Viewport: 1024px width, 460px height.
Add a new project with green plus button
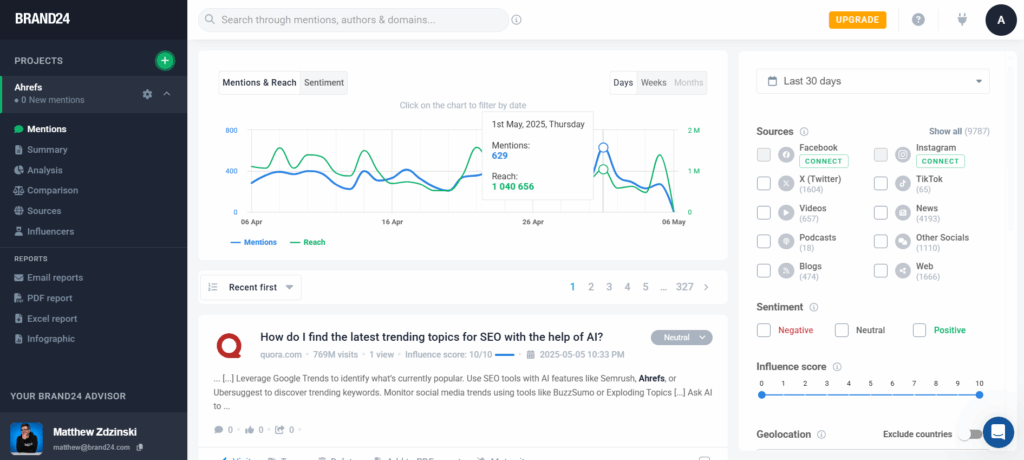point(165,61)
